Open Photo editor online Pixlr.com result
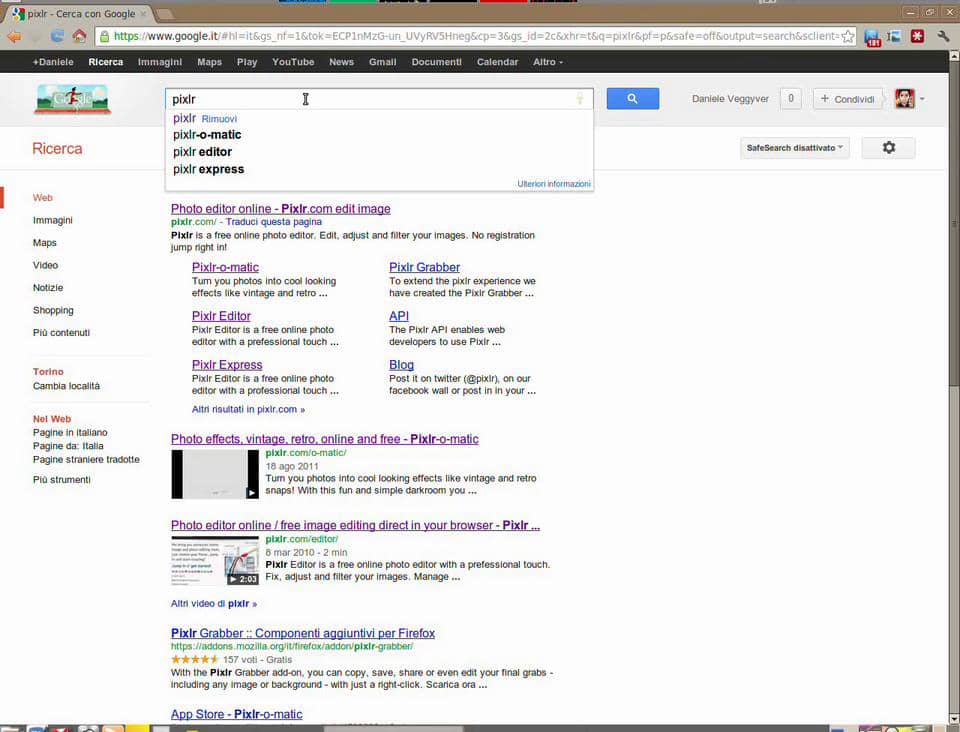 pyautogui.click(x=280, y=209)
